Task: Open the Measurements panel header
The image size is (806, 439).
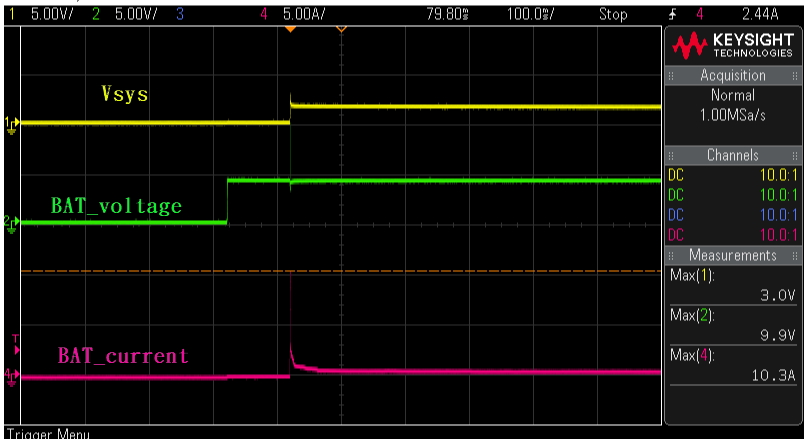Action: [x=733, y=255]
